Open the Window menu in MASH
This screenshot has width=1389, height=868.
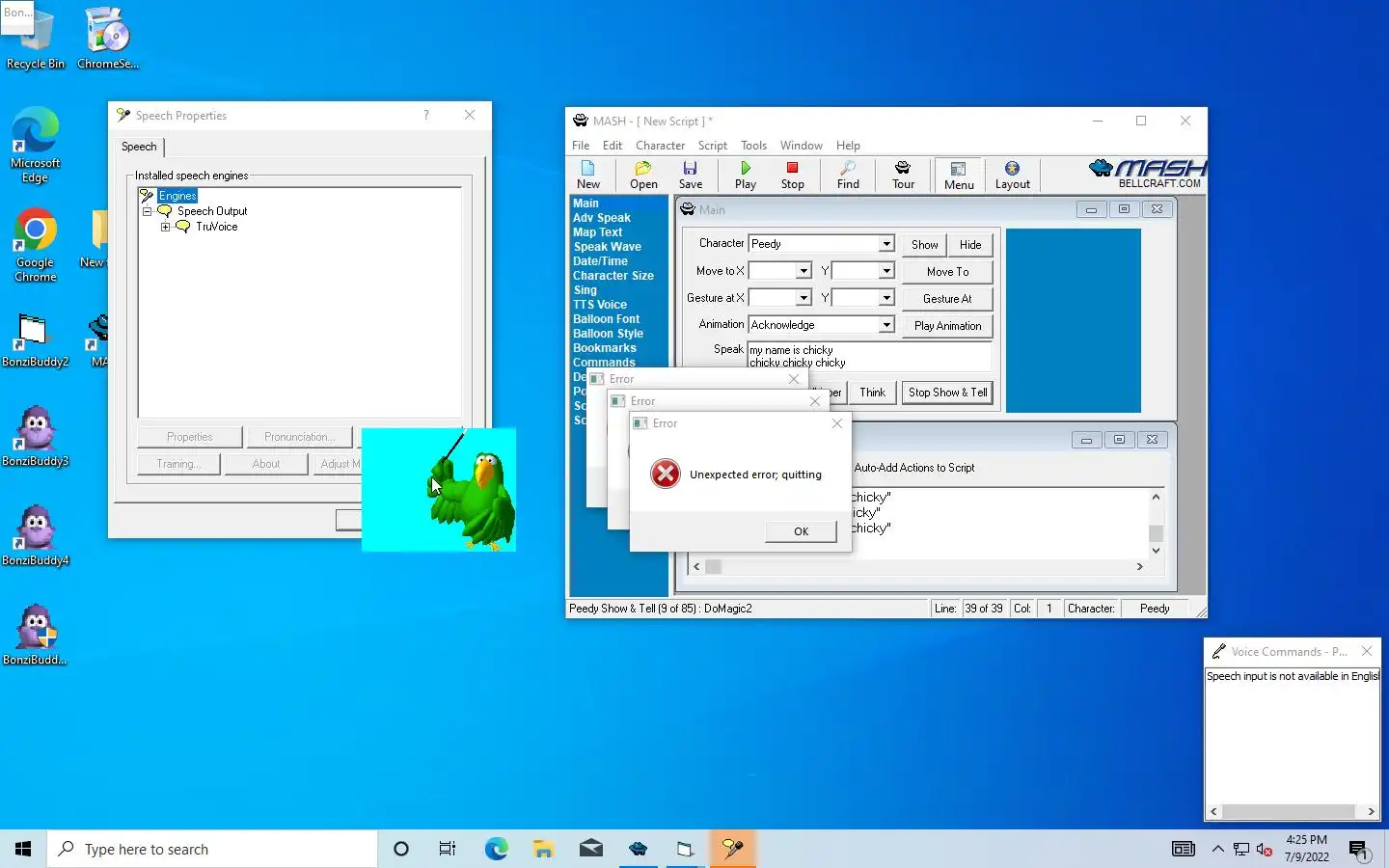coord(801,146)
